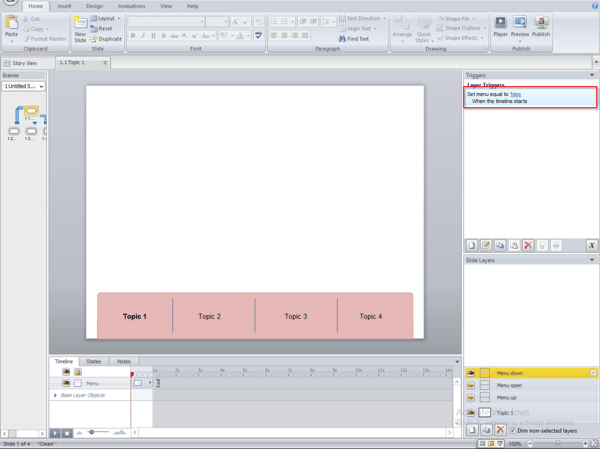Click Duplicate slide in the ribbon
This screenshot has width=600, height=449.
pyautogui.click(x=106, y=39)
